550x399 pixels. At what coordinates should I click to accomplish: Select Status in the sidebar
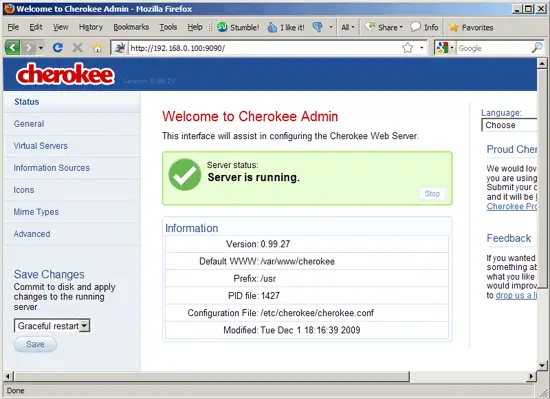pos(72,102)
